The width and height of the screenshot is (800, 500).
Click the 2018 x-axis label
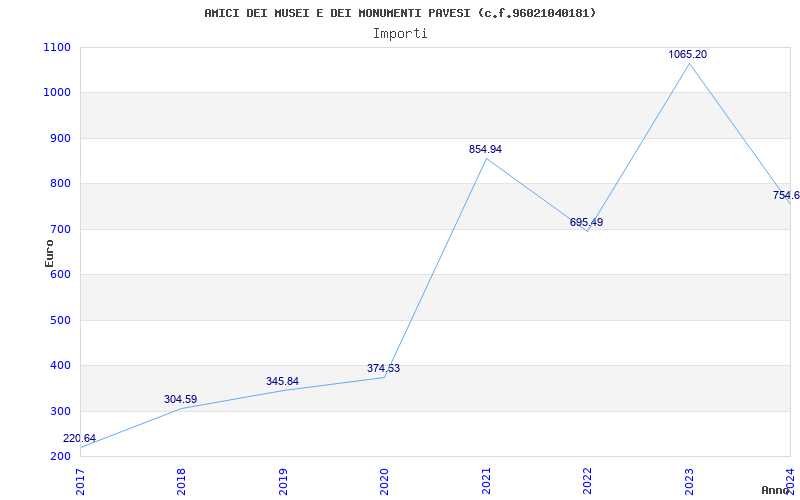point(182,482)
